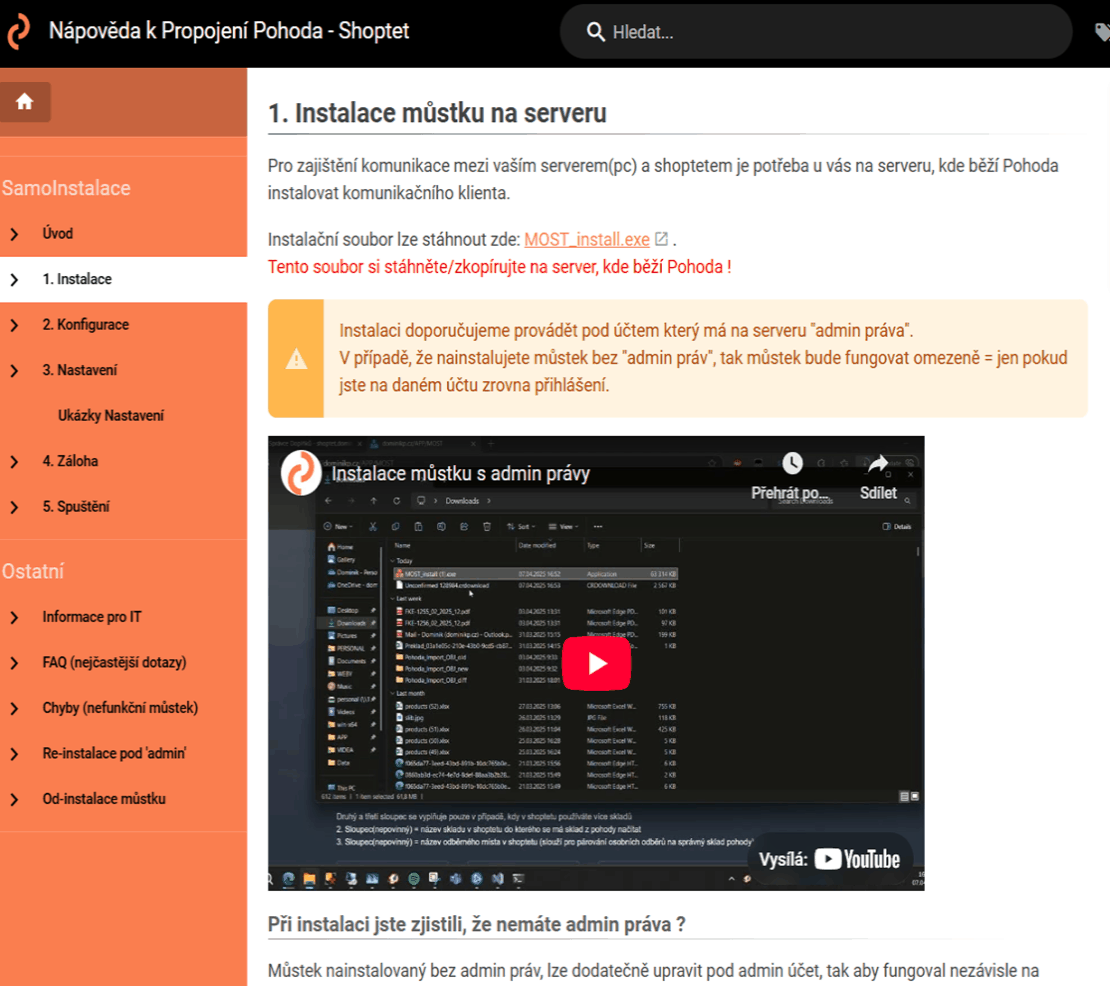Go to the 4. Záloha page

coord(70,461)
